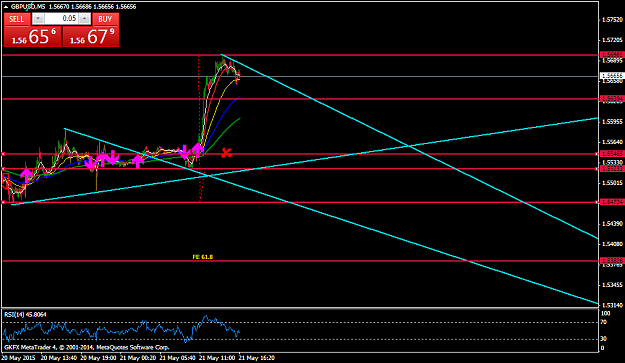Click the RSI 30 level label
This screenshot has height=363, width=625.
[x=603, y=339]
